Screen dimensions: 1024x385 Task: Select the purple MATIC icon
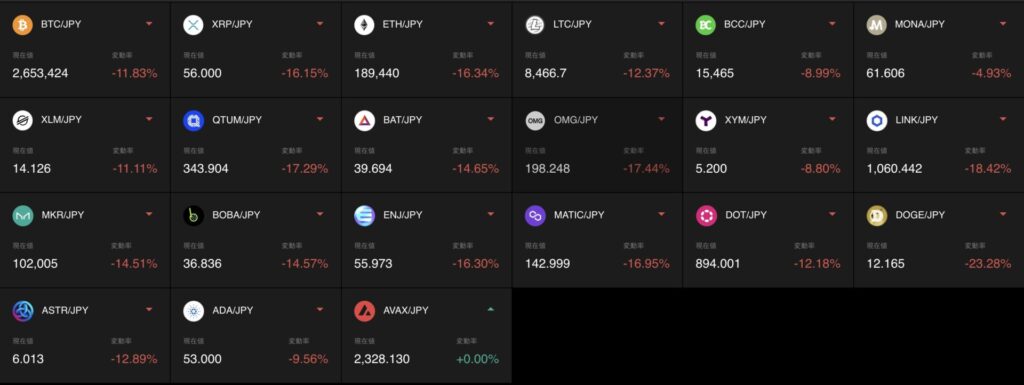coord(536,215)
